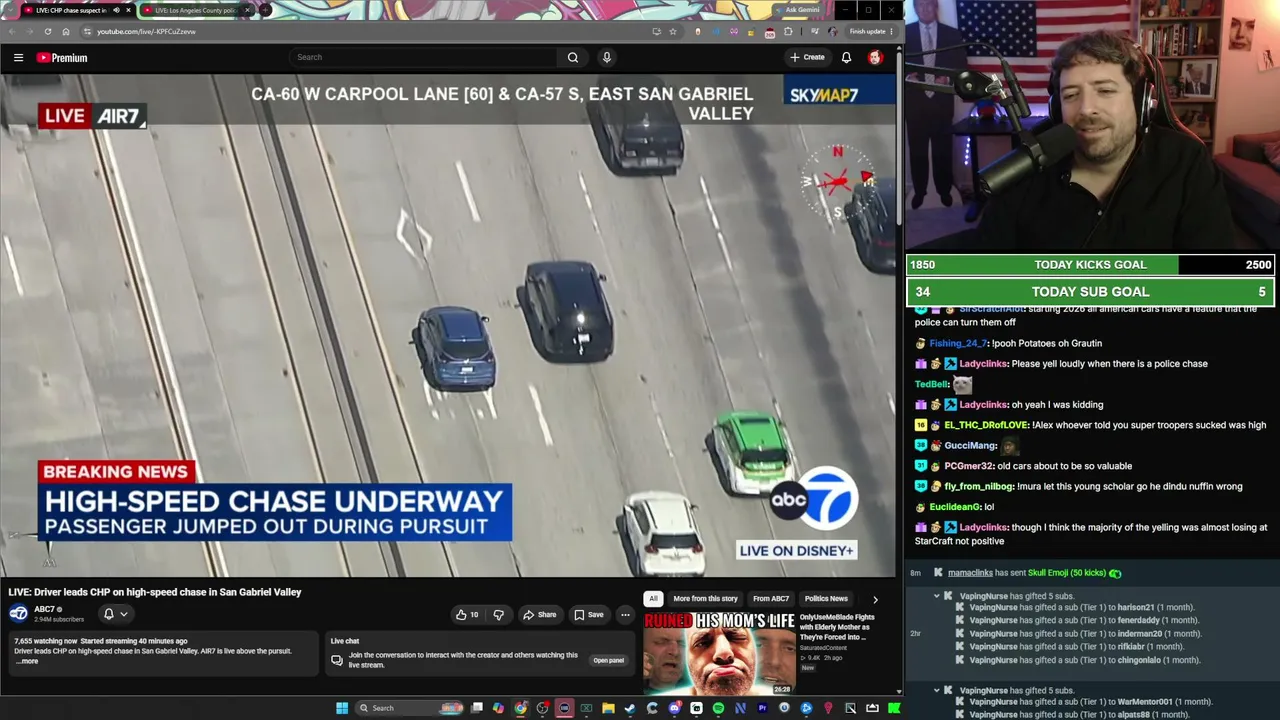
Task: Open the Ruined His Mom's Life thumbnail
Action: (x=720, y=654)
